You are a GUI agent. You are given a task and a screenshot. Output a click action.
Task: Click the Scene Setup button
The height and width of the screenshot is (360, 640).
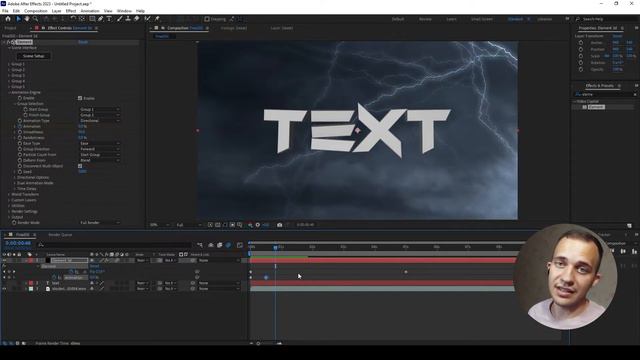(33, 56)
